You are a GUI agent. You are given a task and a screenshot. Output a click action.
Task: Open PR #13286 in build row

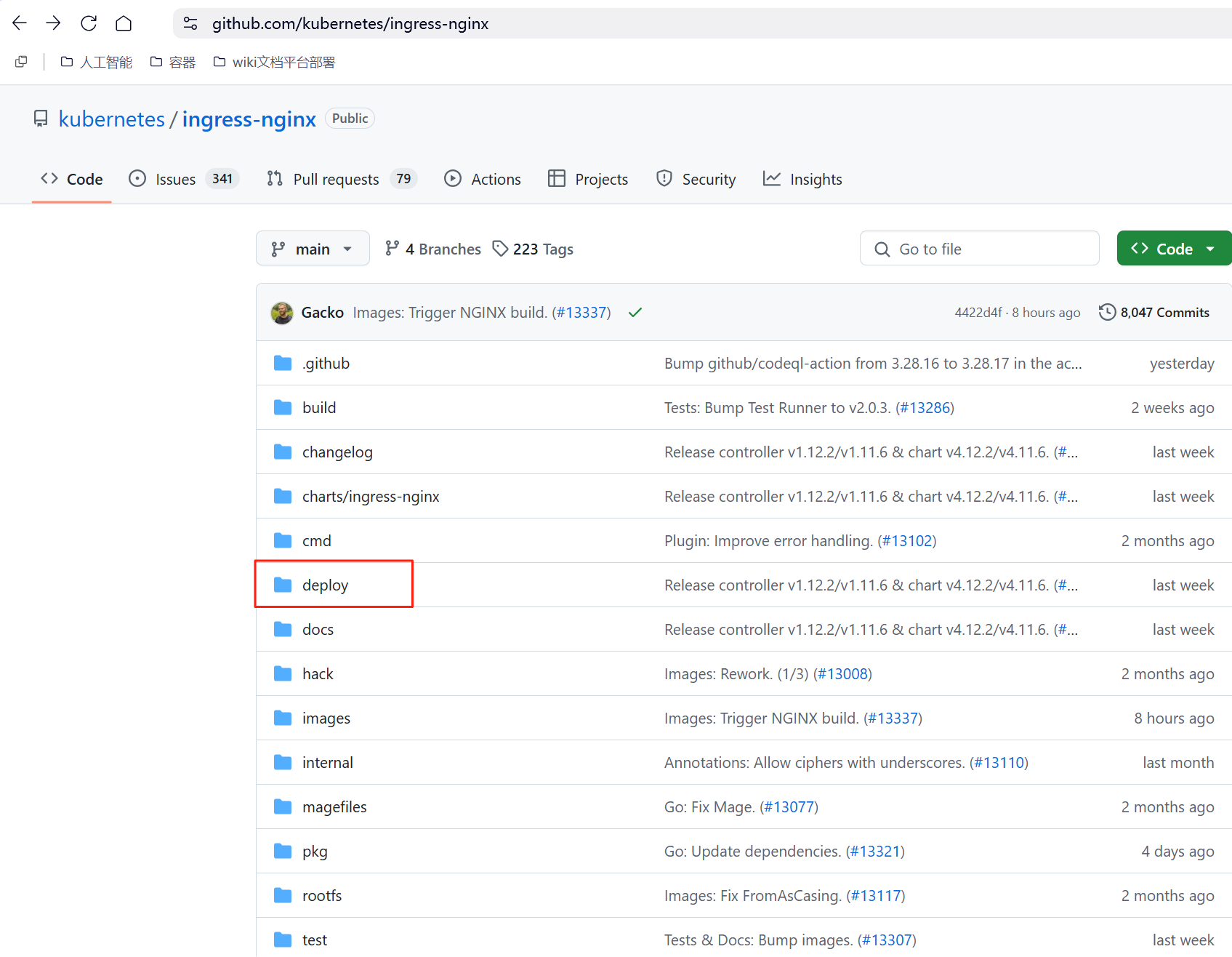pyautogui.click(x=925, y=407)
